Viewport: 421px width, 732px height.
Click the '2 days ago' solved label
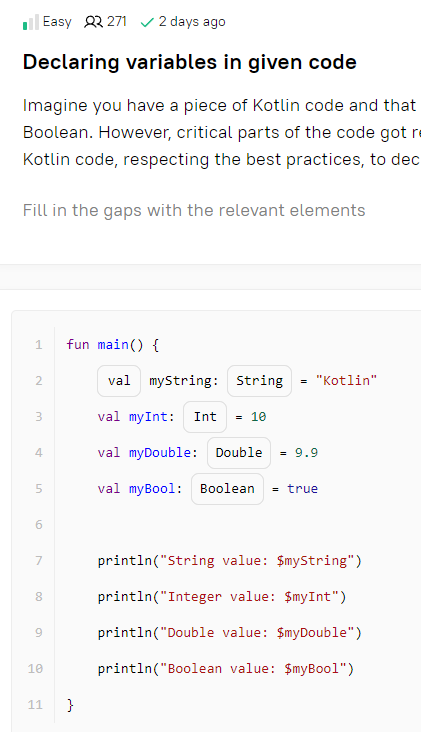[x=192, y=22]
